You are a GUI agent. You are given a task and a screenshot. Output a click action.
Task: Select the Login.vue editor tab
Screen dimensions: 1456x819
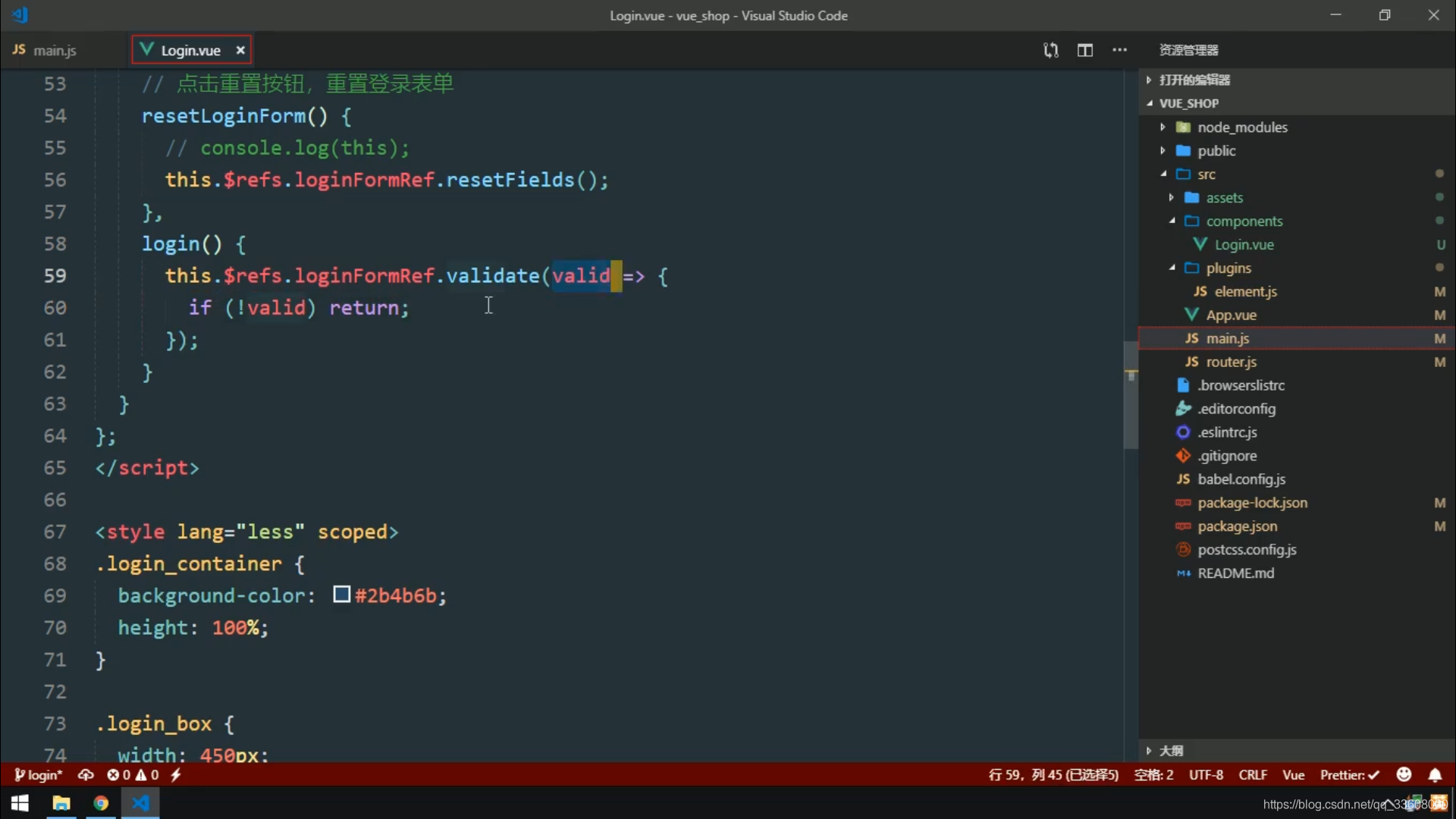[190, 50]
